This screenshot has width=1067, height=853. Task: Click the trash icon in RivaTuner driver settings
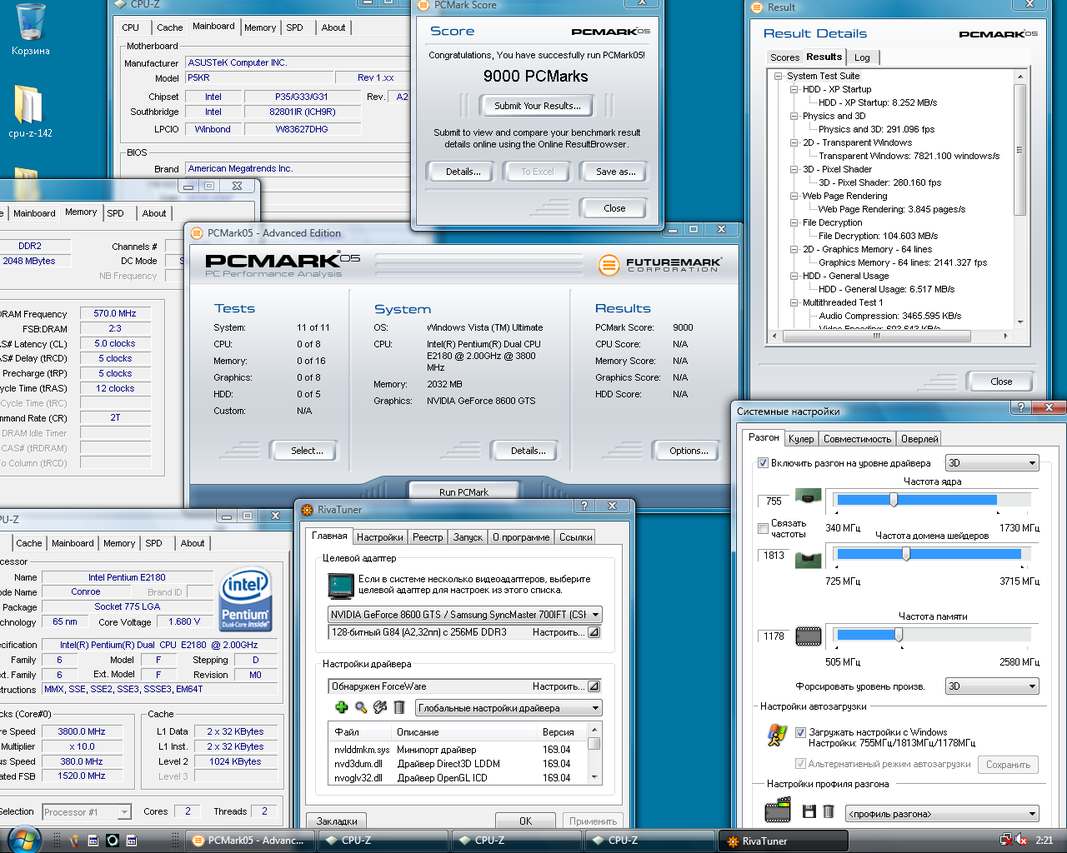click(399, 707)
